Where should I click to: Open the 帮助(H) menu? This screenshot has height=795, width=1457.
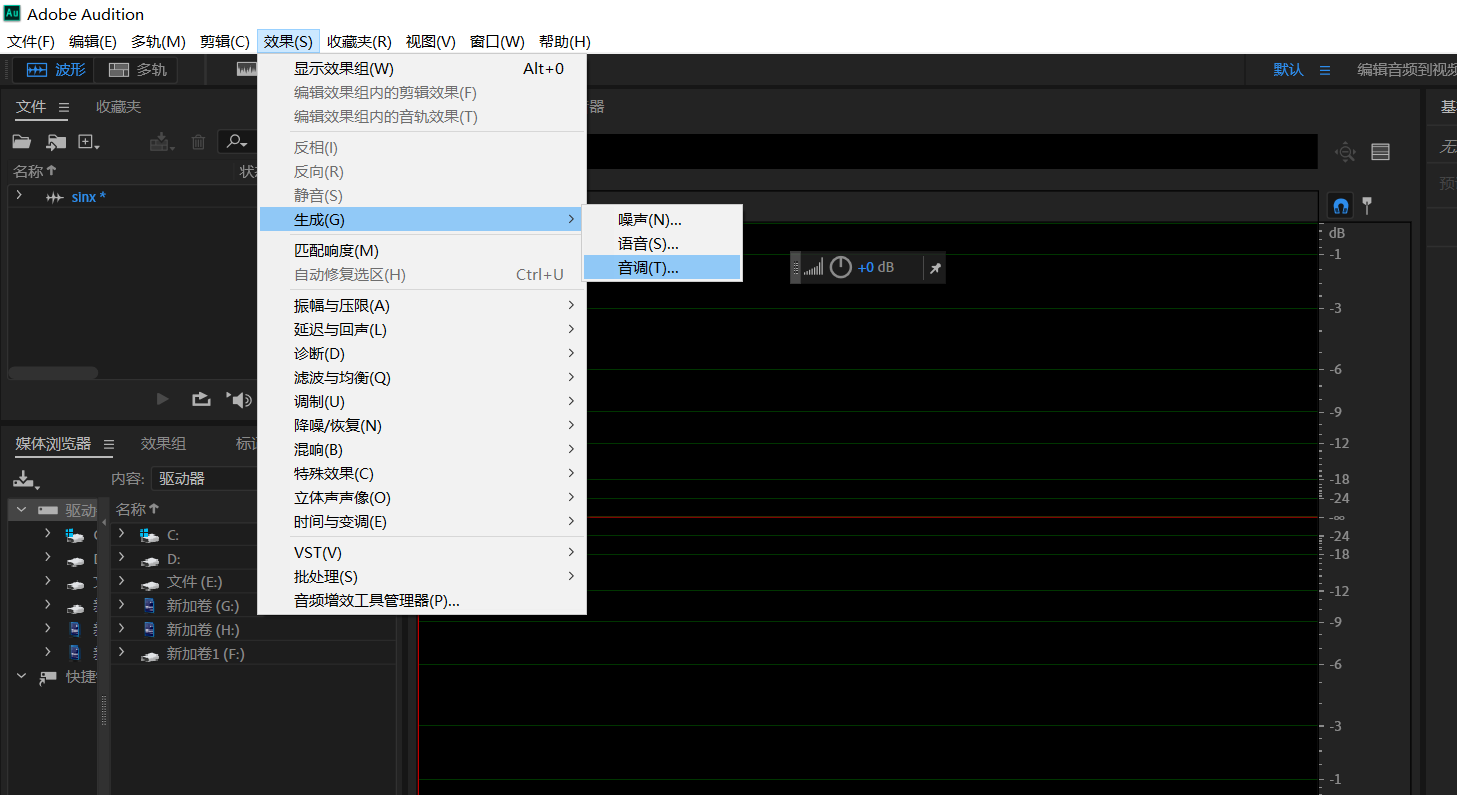[565, 42]
